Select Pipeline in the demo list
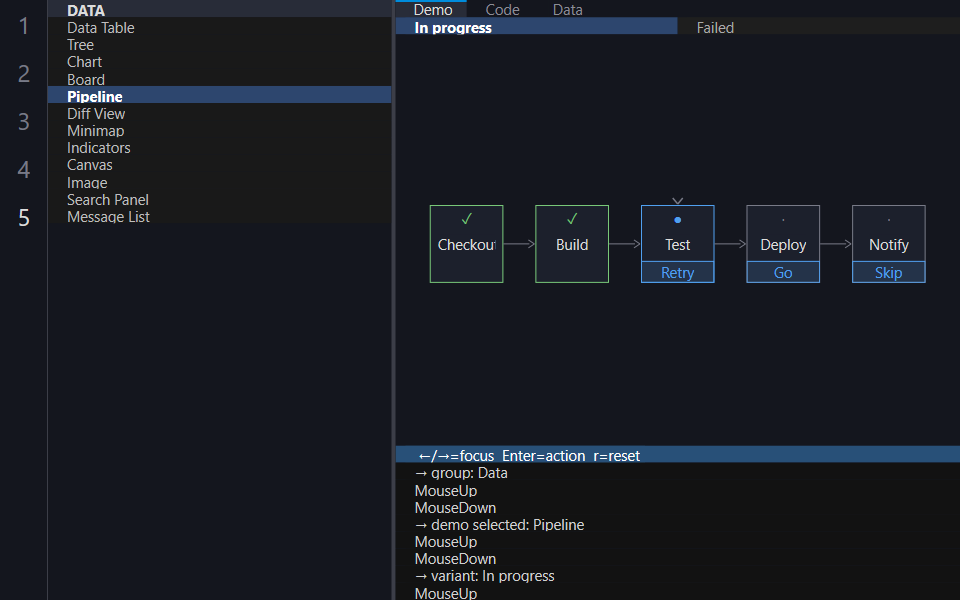This screenshot has width=960, height=600. (x=219, y=96)
